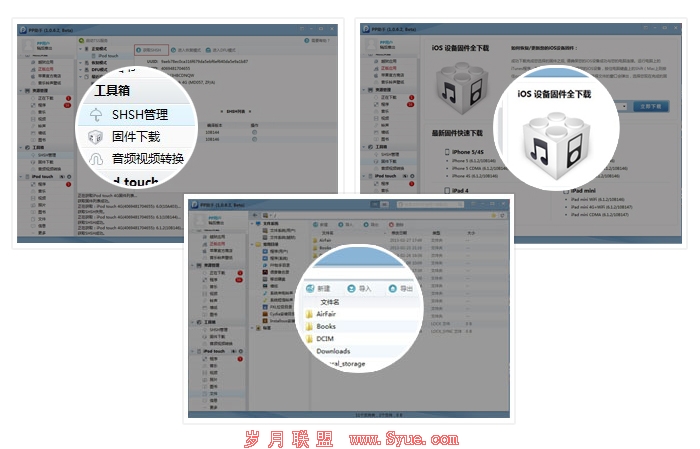This screenshot has width=700, height=449.
Task: Click the action circle in the 10B146 row
Action: click(254, 139)
